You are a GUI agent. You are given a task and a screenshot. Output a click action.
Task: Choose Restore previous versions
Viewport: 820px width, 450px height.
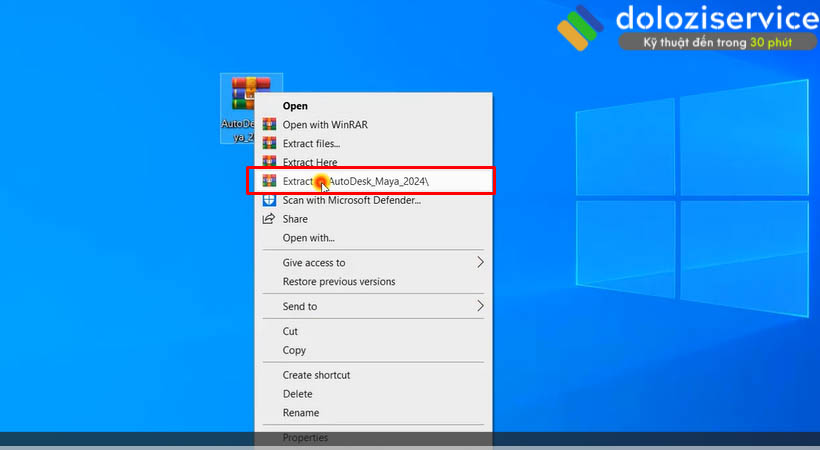(338, 282)
